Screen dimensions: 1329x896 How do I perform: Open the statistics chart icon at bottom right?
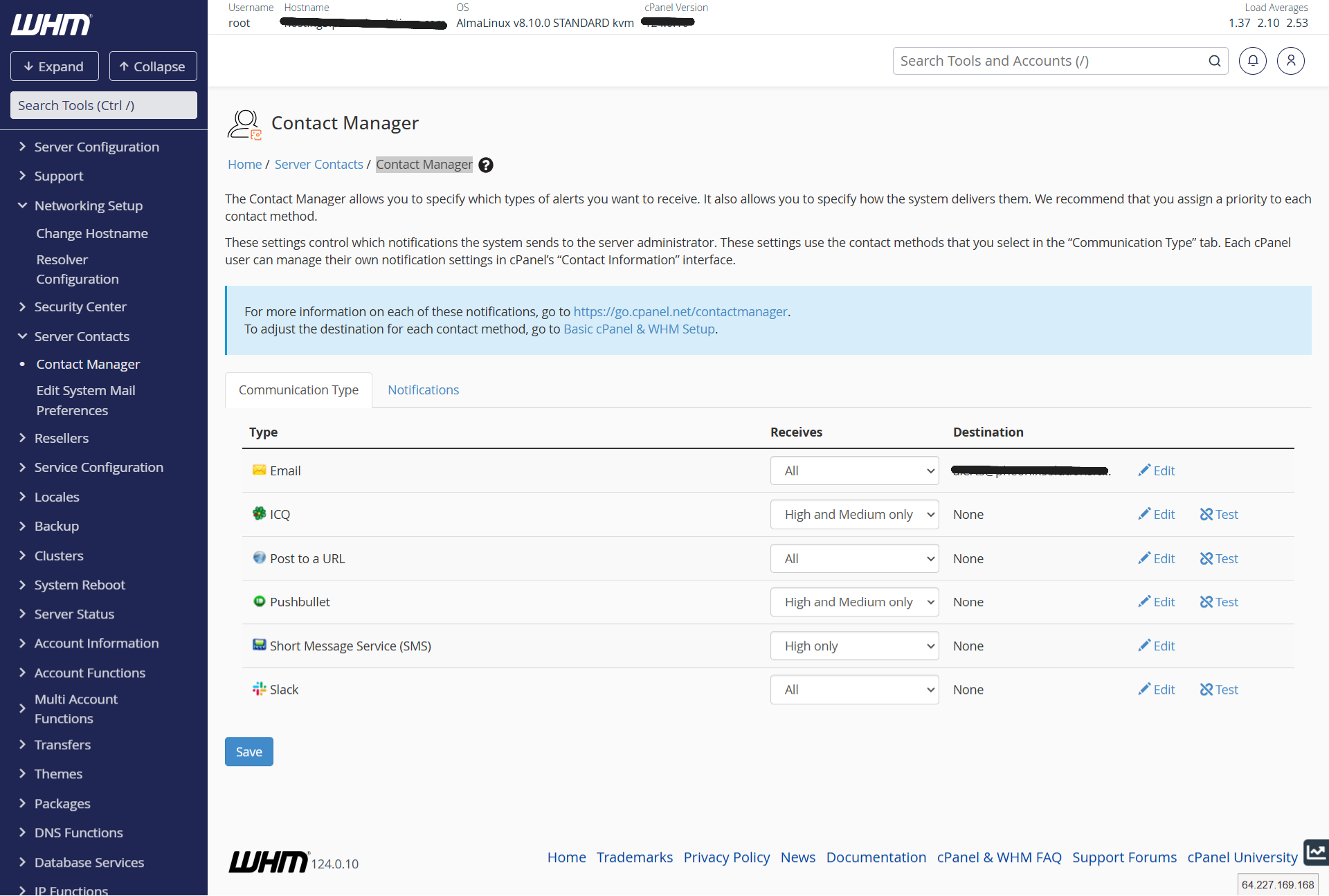click(x=1316, y=852)
